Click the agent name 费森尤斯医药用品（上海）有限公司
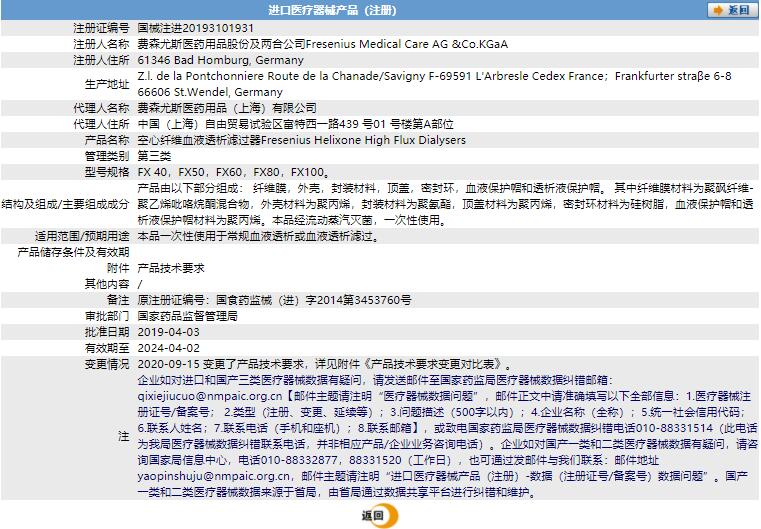 (227, 108)
